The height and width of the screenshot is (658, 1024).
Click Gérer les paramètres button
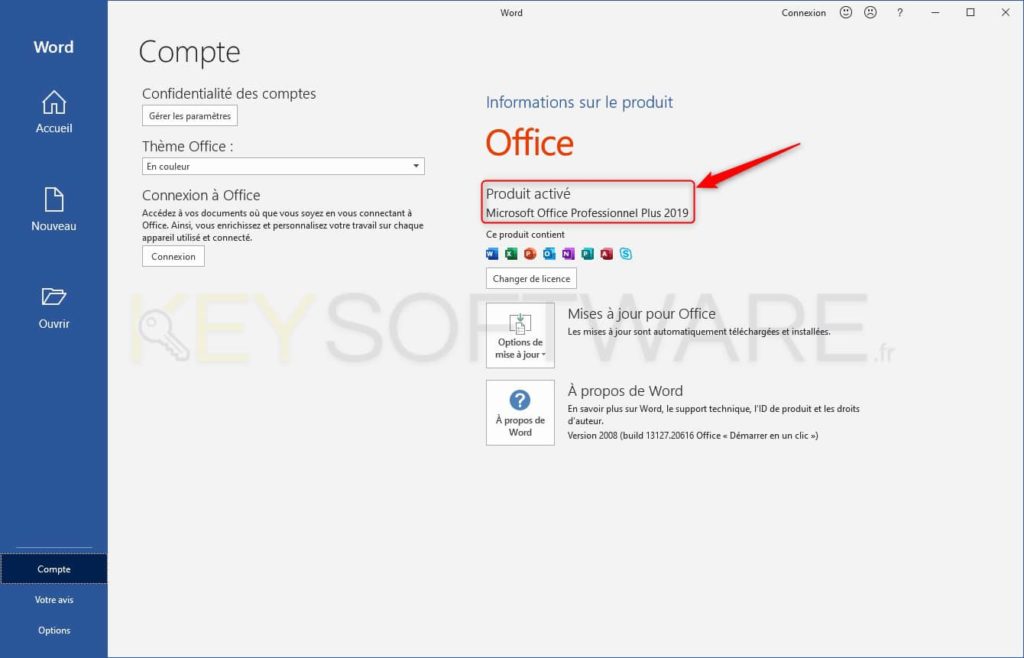[190, 116]
